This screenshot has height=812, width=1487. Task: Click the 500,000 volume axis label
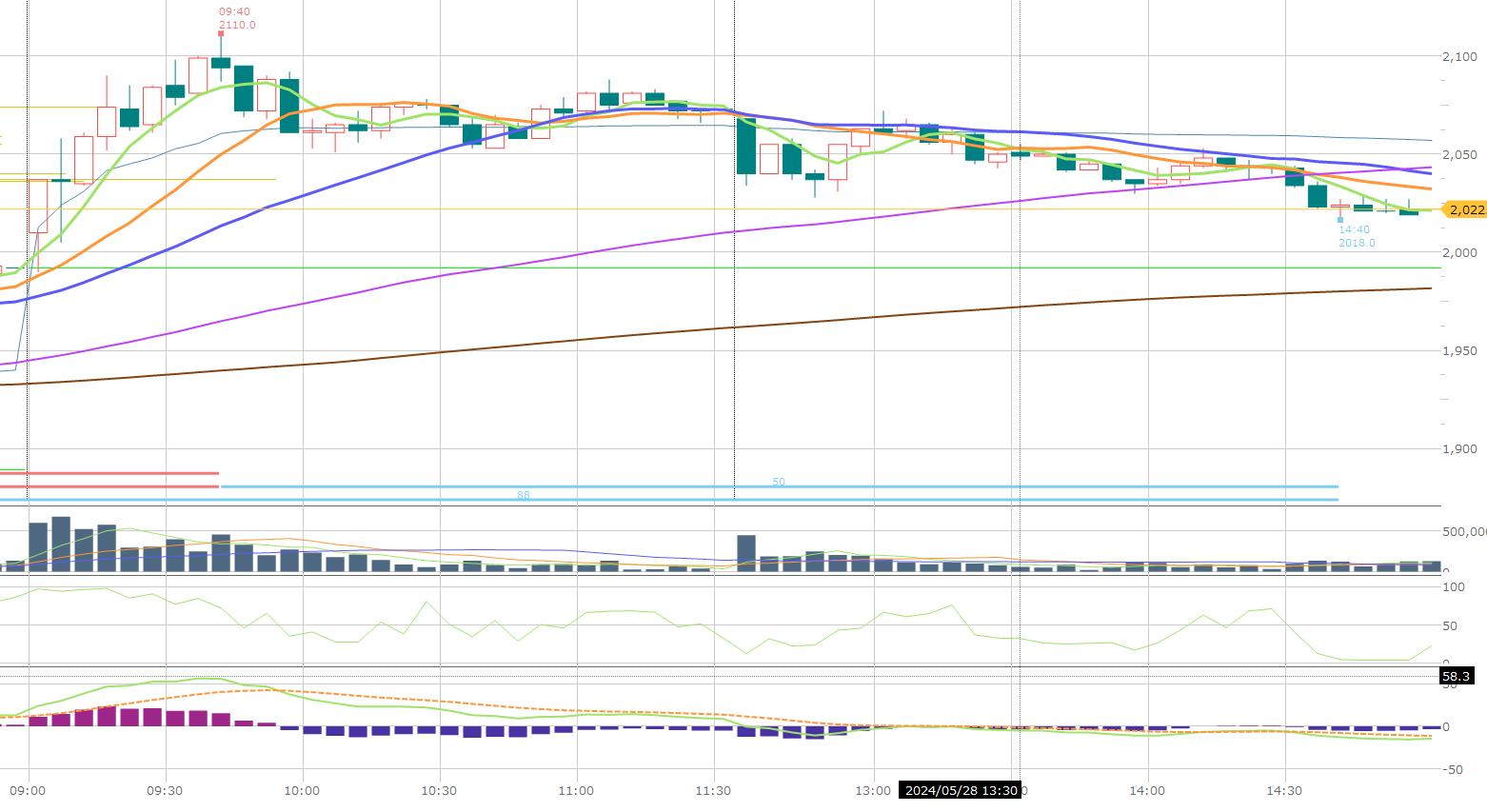pyautogui.click(x=1463, y=531)
